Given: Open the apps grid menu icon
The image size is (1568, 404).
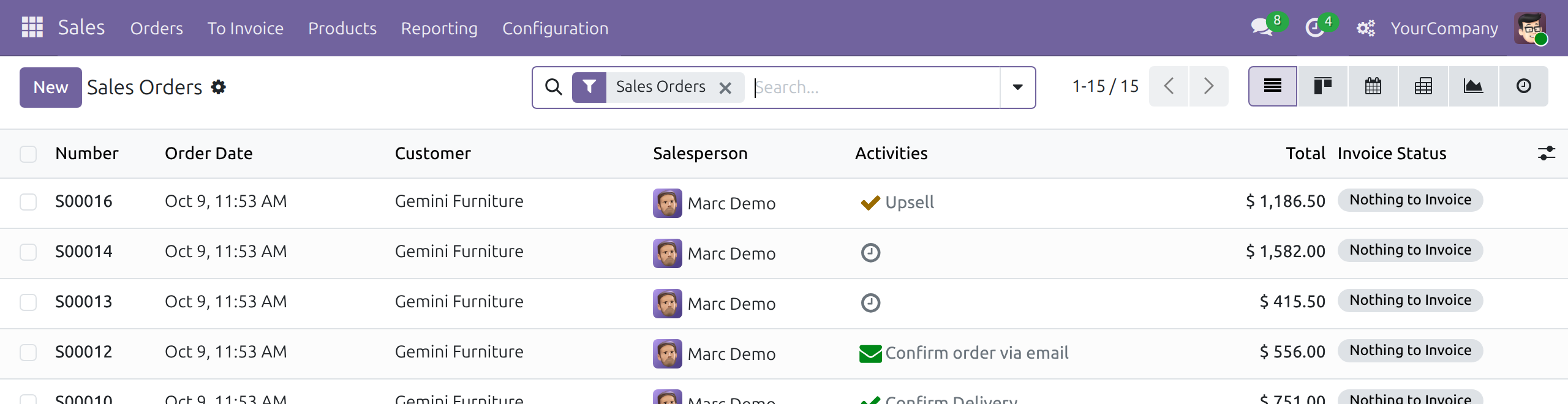Looking at the screenshot, I should (32, 28).
